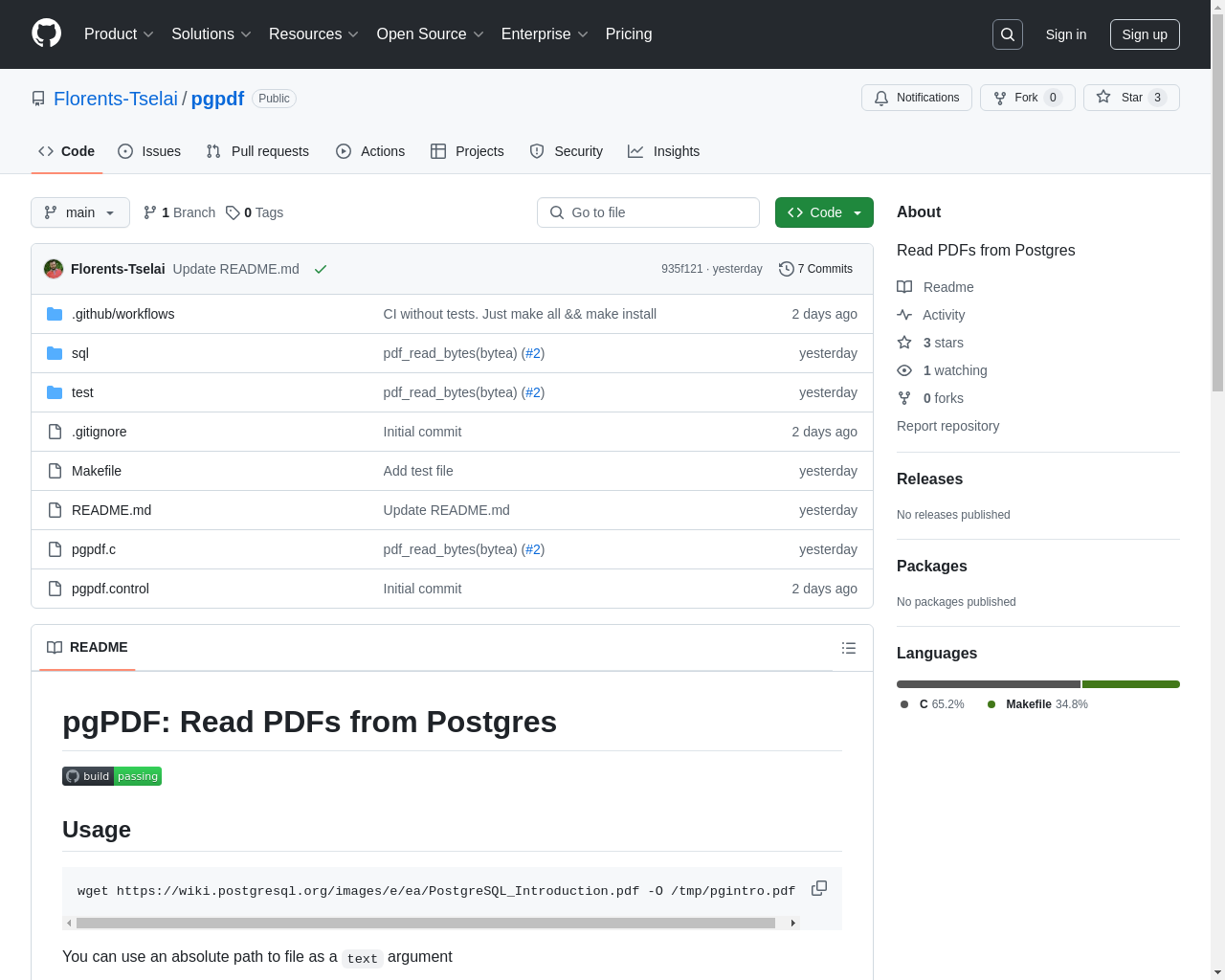1225x980 pixels.
Task: Select the Code repository tab
Action: coord(67,151)
